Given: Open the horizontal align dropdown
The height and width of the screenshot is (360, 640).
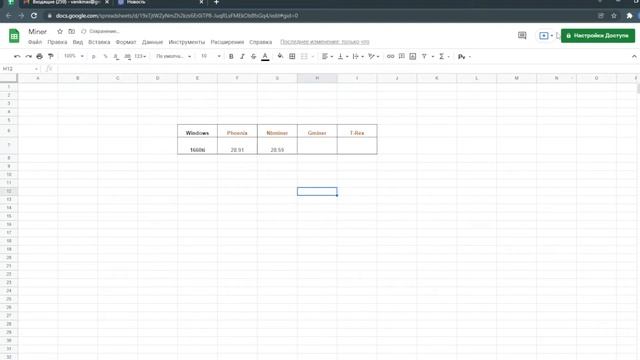Looking at the screenshot, I should coord(327,56).
